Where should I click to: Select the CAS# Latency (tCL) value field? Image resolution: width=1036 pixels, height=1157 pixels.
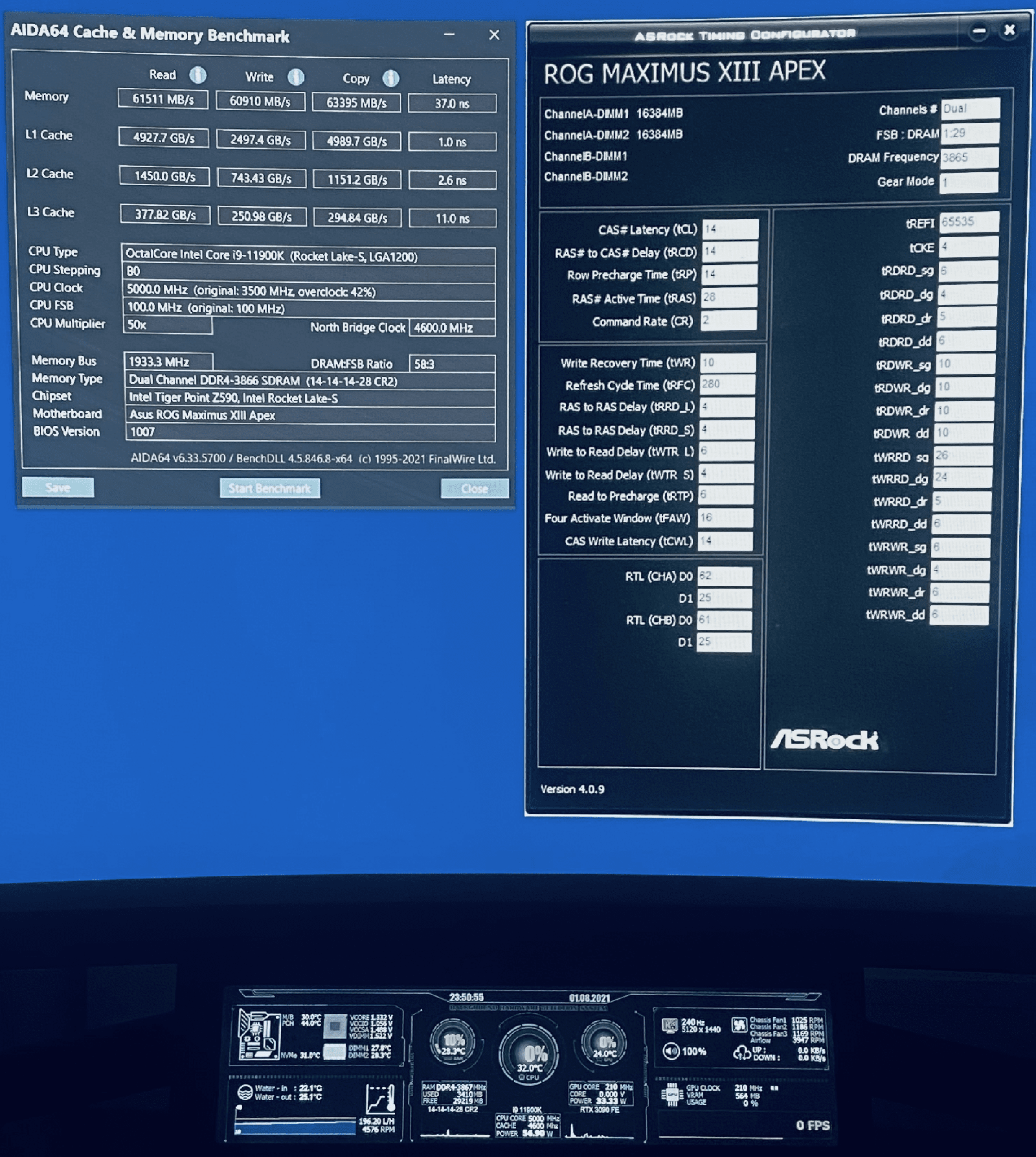pos(730,229)
